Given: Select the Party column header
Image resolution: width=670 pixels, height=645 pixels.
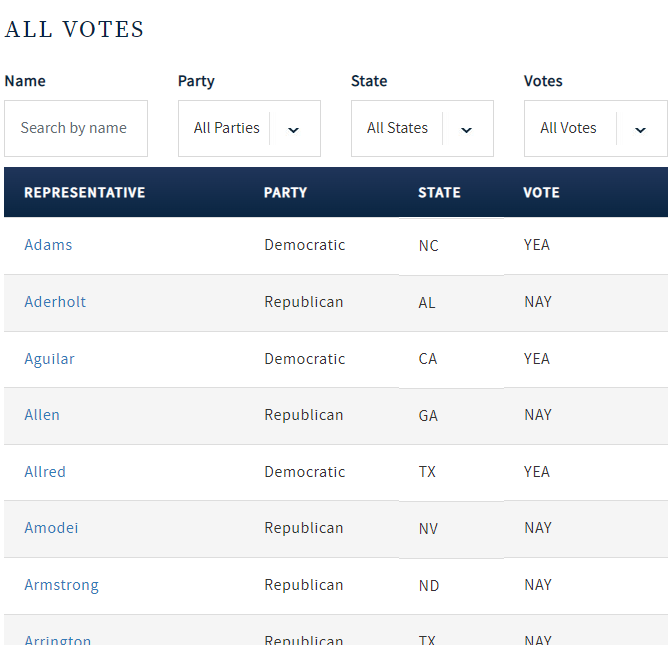Looking at the screenshot, I should (285, 192).
